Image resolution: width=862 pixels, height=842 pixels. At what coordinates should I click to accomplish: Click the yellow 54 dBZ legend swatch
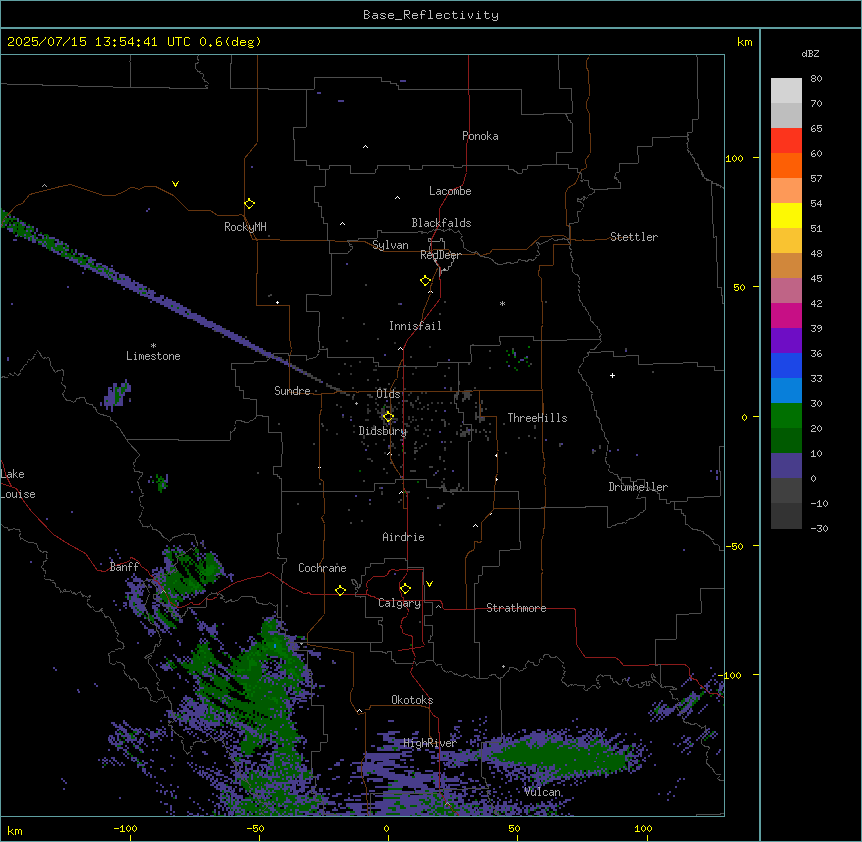[786, 215]
